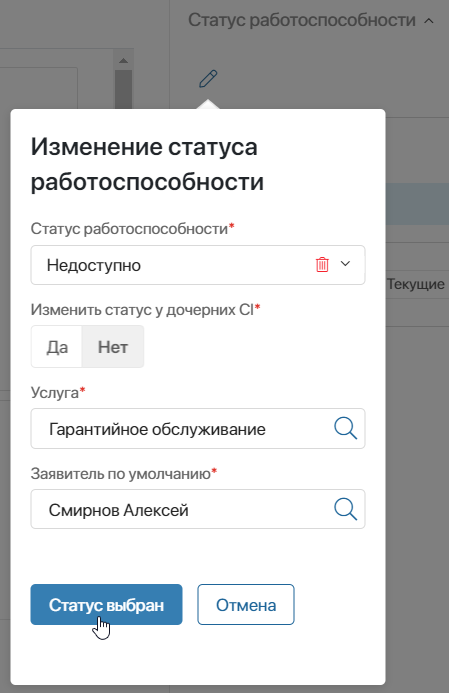Expand the Недоступно status dropdown arrow
Viewport: 449px width, 693px height.
pos(346,264)
